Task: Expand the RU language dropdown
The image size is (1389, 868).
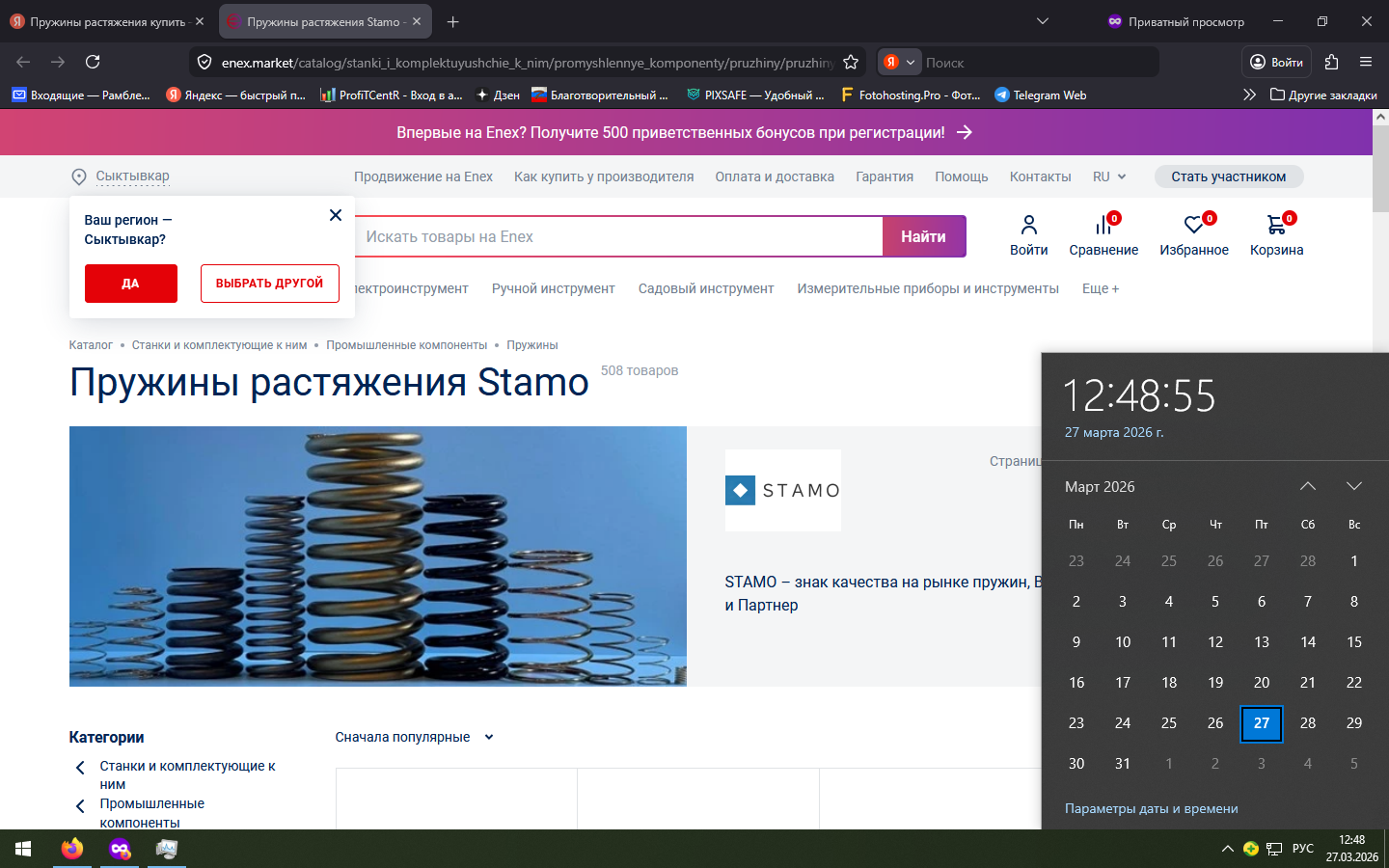Action: [x=1109, y=176]
